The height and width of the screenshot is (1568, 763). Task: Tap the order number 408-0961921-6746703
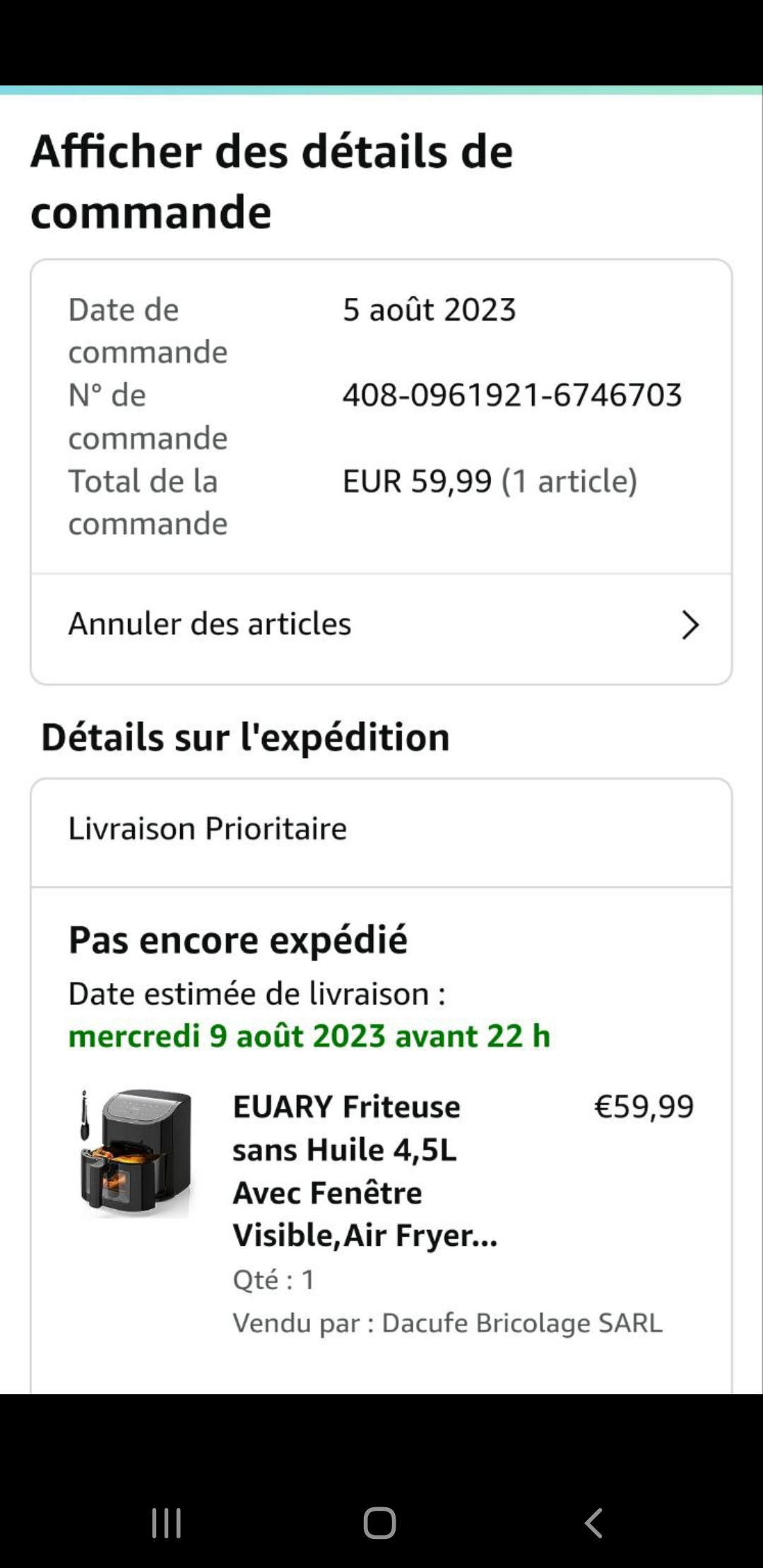(512, 395)
